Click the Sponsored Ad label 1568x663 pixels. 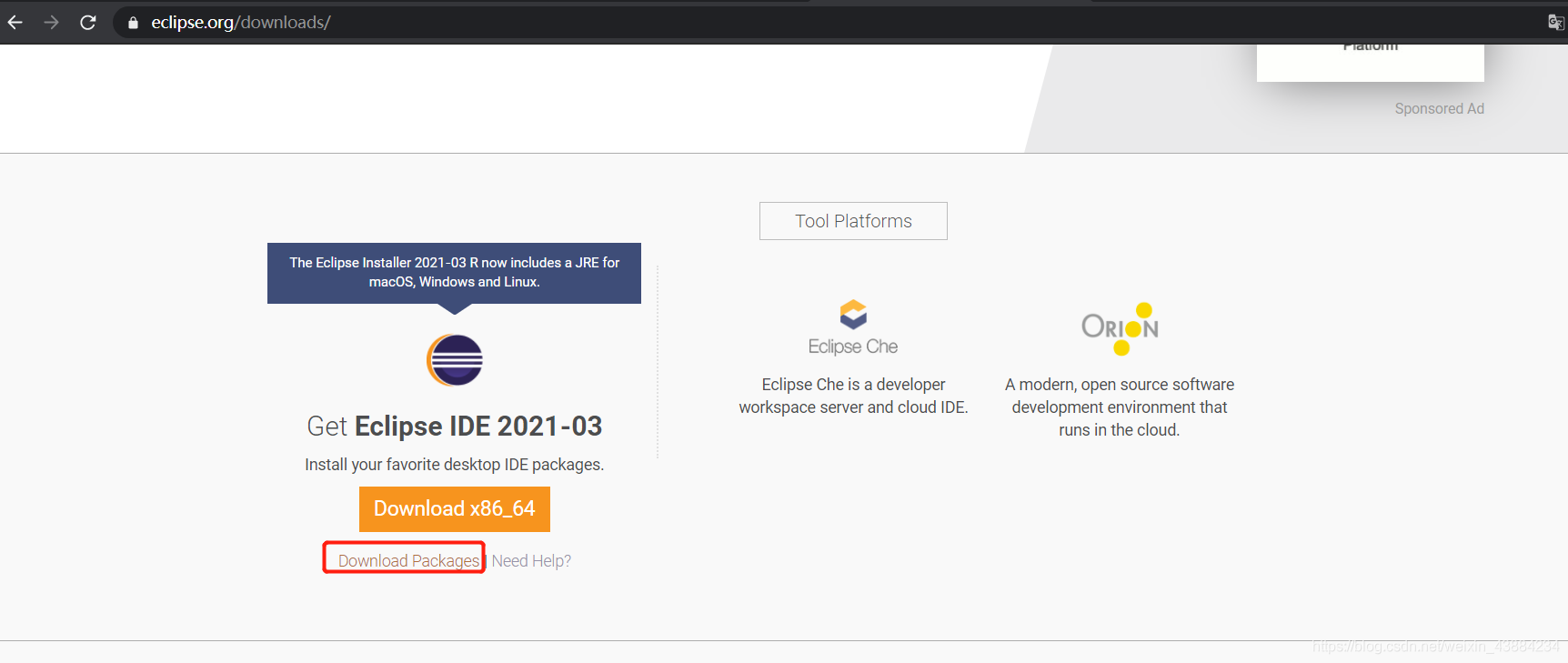pos(1439,109)
